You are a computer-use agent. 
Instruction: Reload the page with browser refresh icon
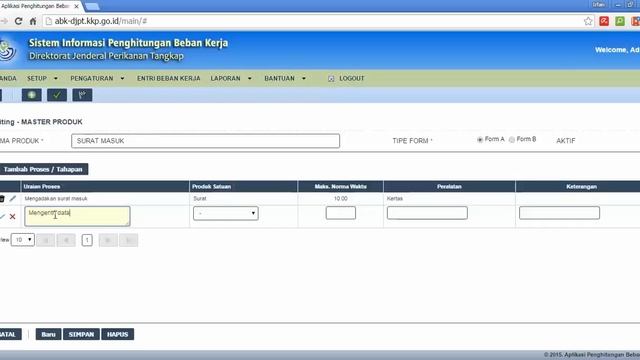tap(18, 21)
